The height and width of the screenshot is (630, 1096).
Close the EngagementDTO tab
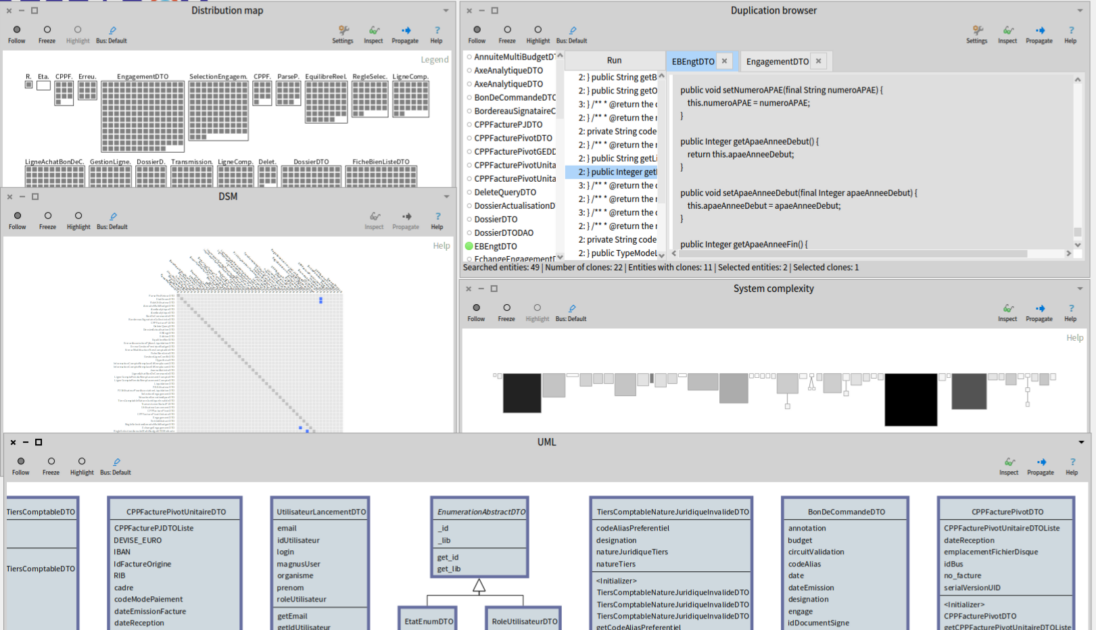[x=819, y=61]
